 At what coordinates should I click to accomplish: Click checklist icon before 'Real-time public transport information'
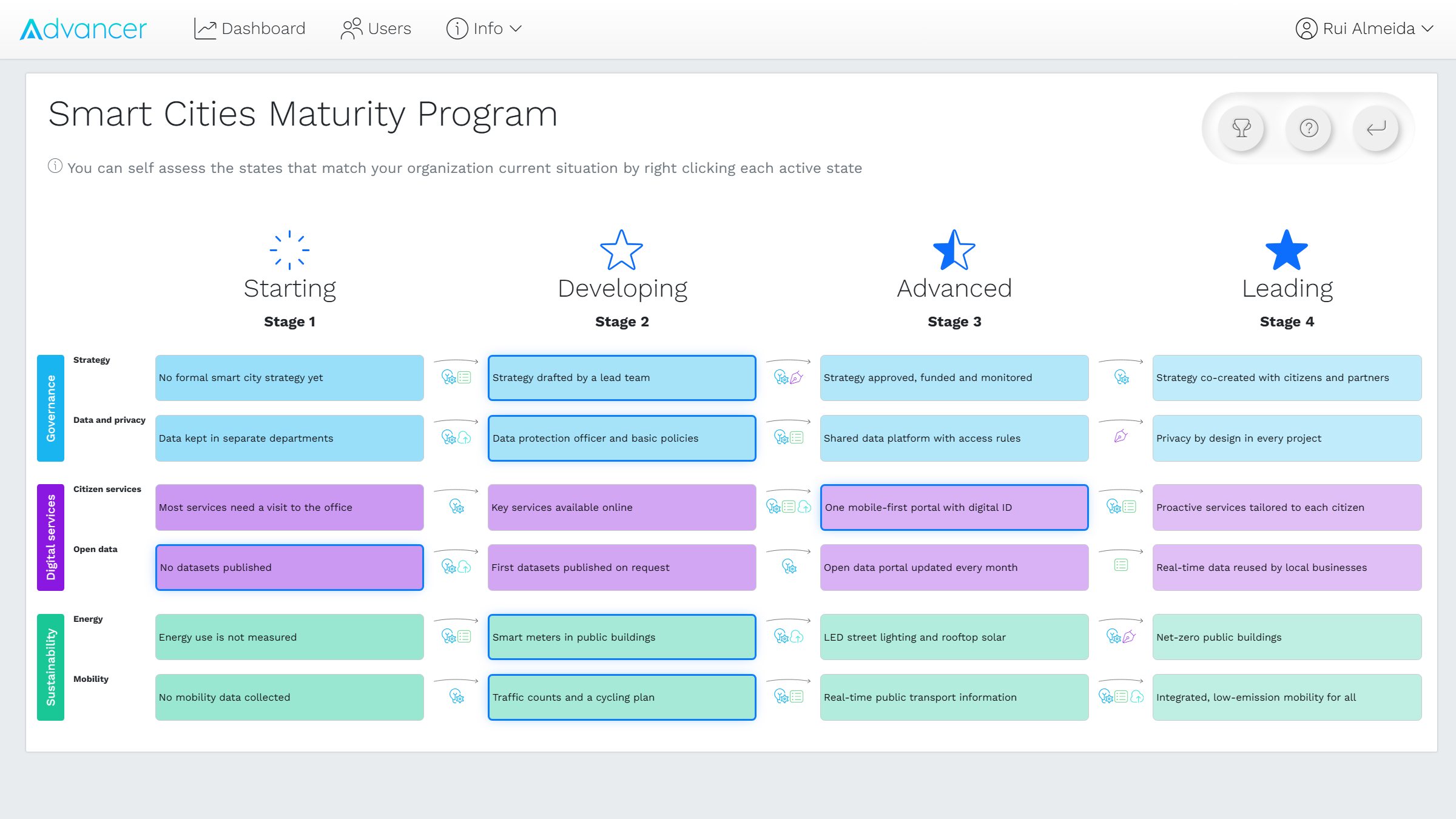coord(797,696)
